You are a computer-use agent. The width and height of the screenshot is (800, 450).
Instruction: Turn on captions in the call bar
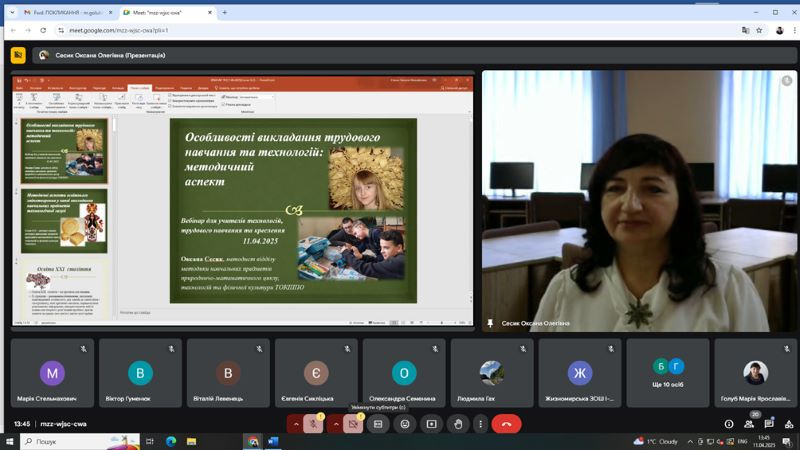click(378, 424)
